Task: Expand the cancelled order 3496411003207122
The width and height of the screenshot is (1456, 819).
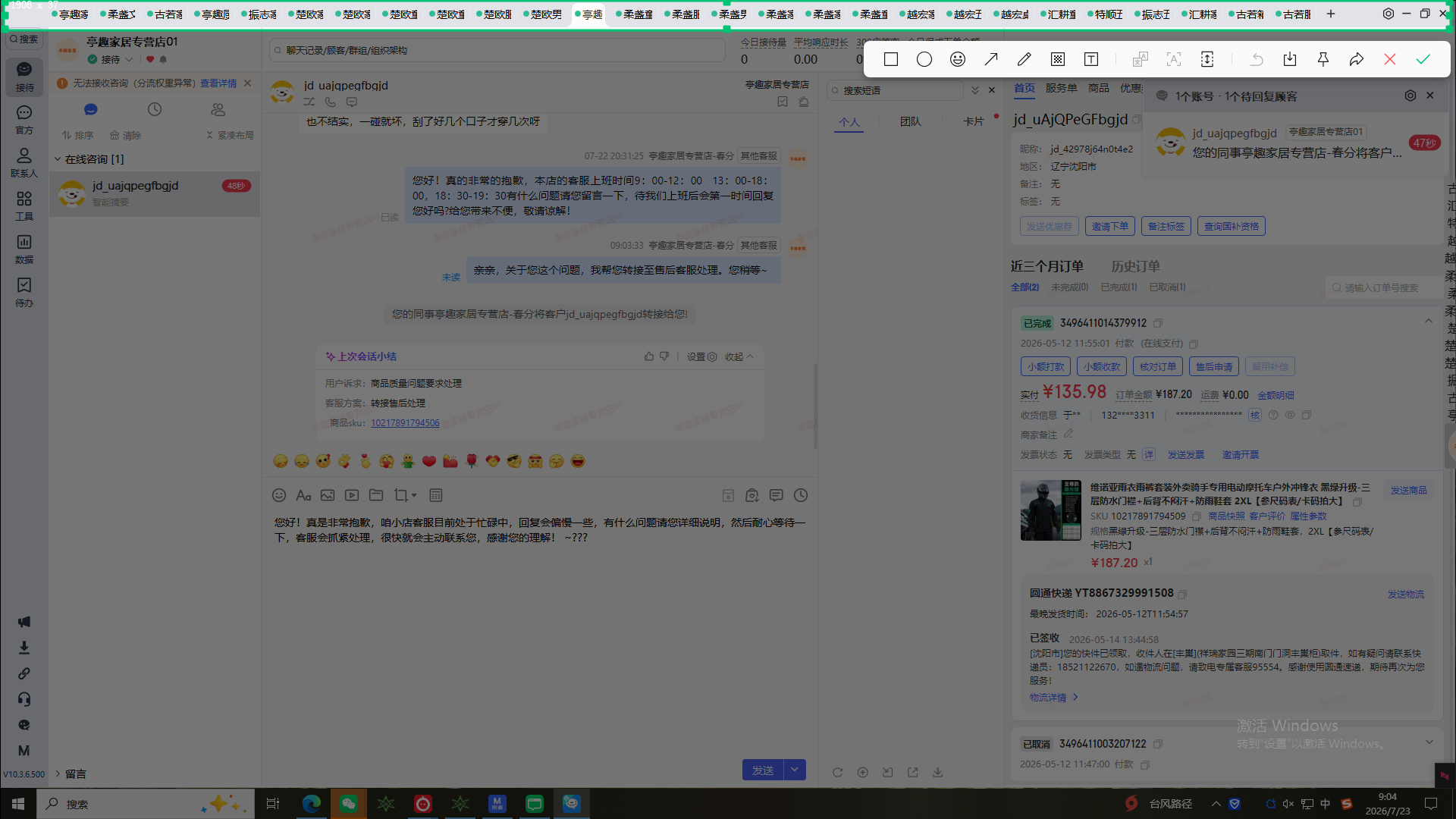Action: click(x=1429, y=742)
